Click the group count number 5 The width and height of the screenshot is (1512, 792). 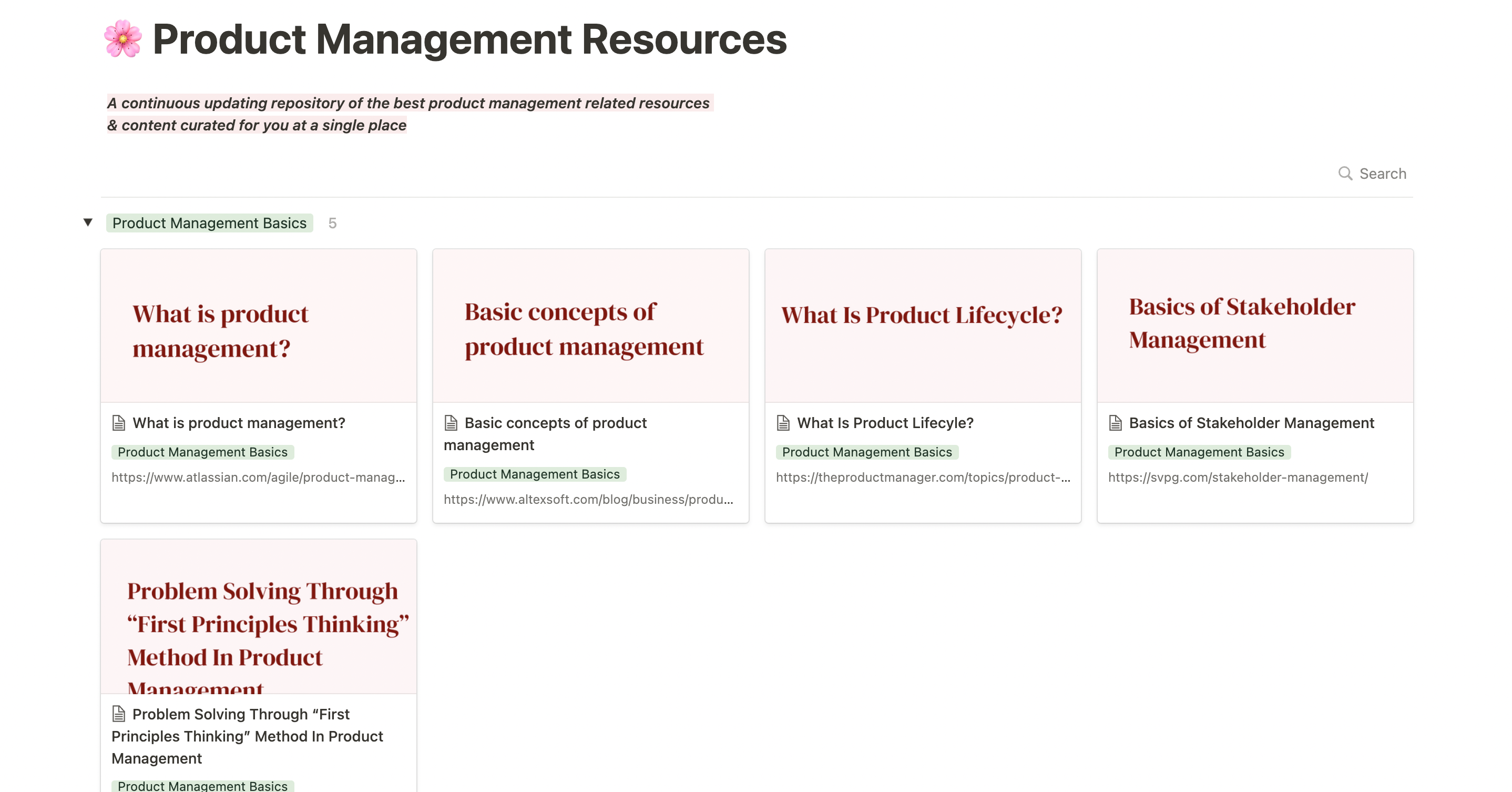[332, 223]
